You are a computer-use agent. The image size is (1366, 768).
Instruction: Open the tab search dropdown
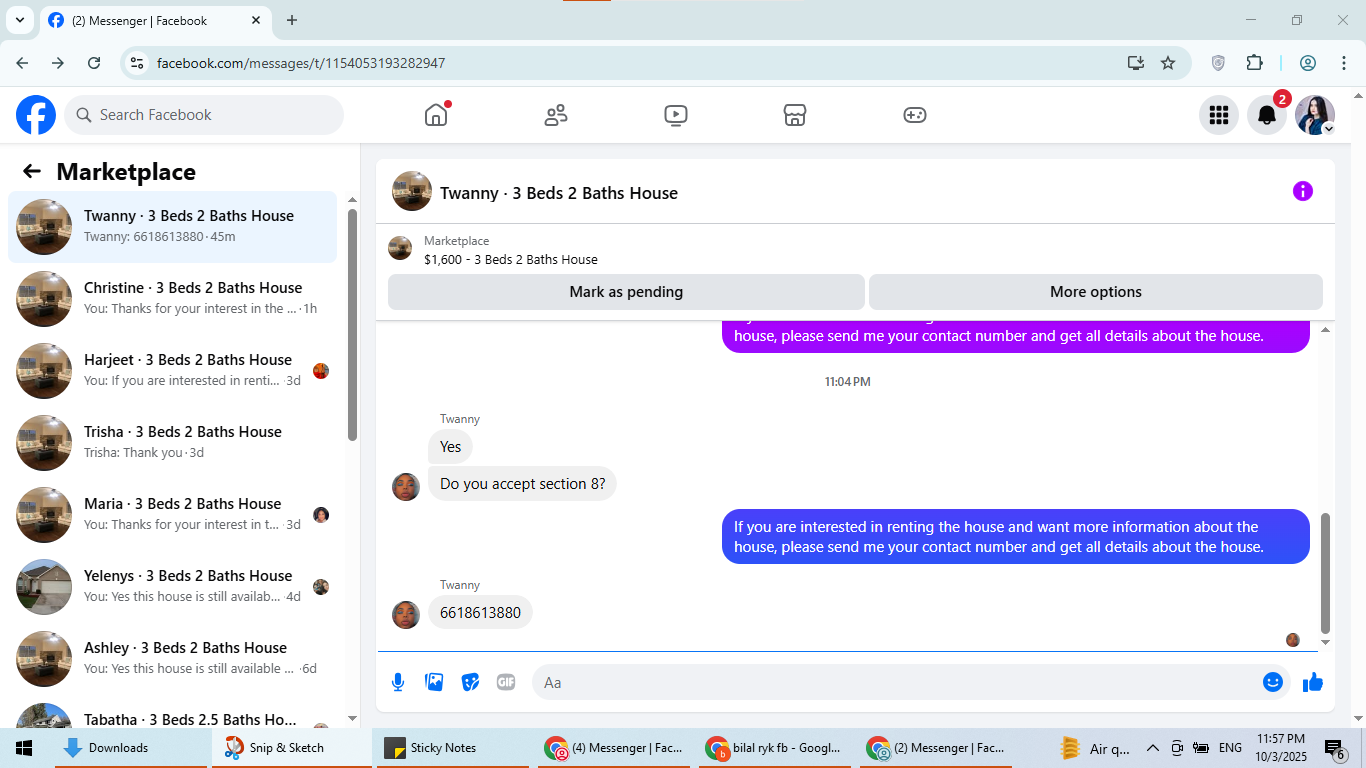click(x=19, y=20)
